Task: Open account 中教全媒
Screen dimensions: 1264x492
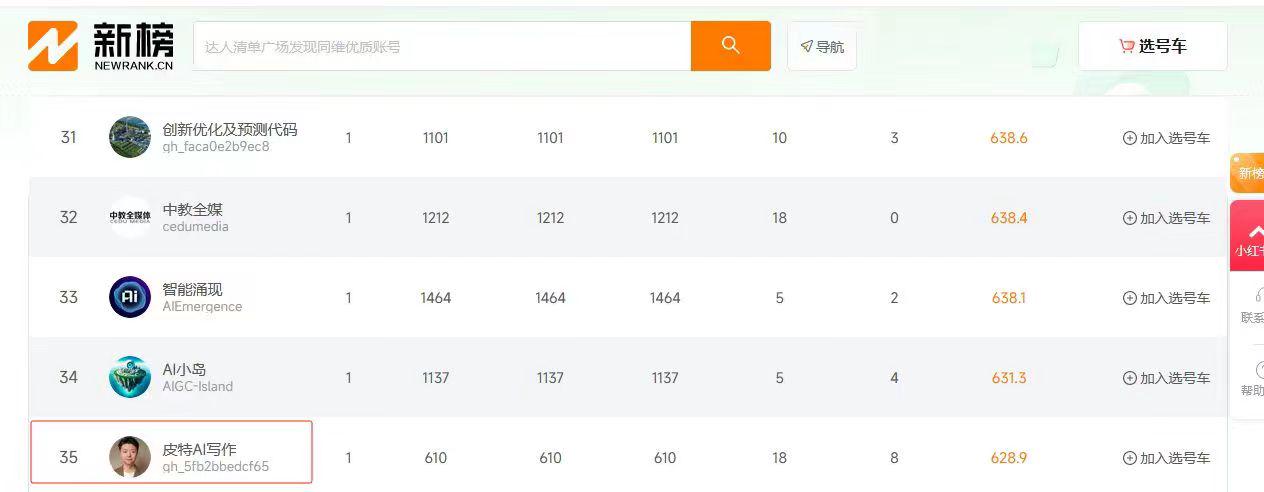Action: (x=193, y=209)
